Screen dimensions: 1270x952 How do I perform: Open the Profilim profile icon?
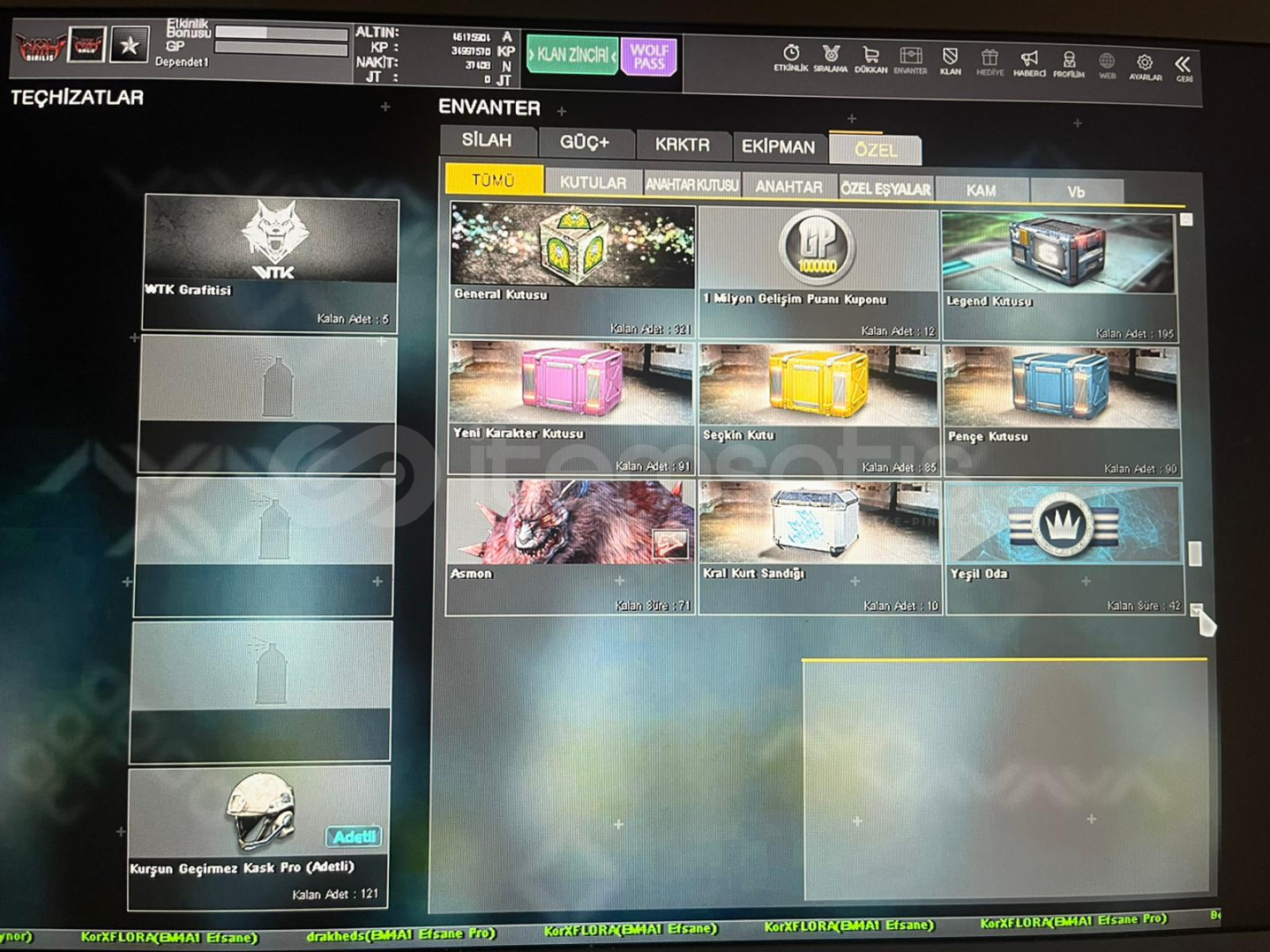[x=1069, y=64]
